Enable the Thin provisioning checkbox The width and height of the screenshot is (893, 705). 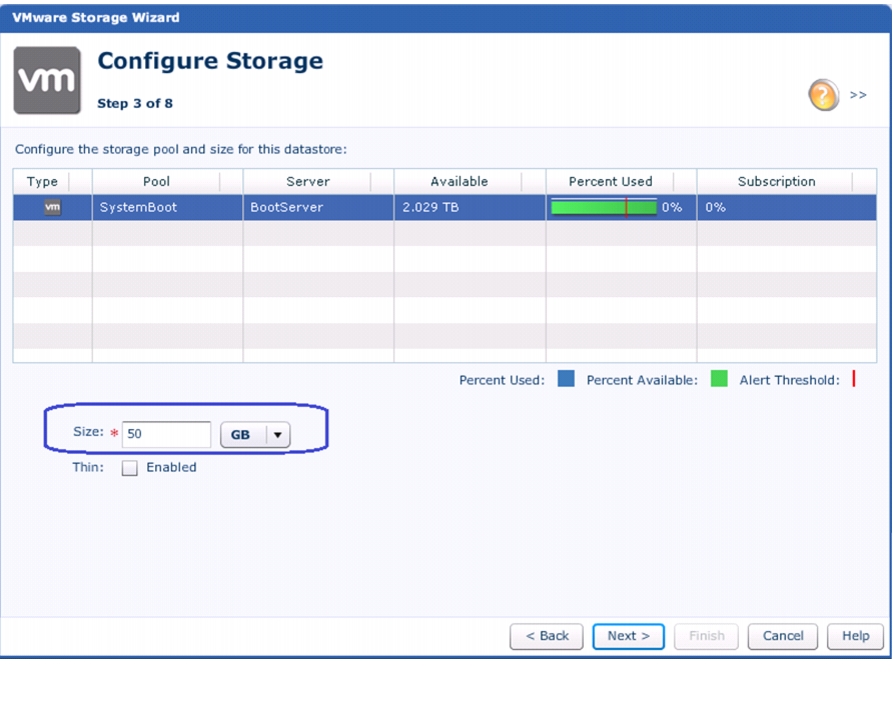[130, 468]
